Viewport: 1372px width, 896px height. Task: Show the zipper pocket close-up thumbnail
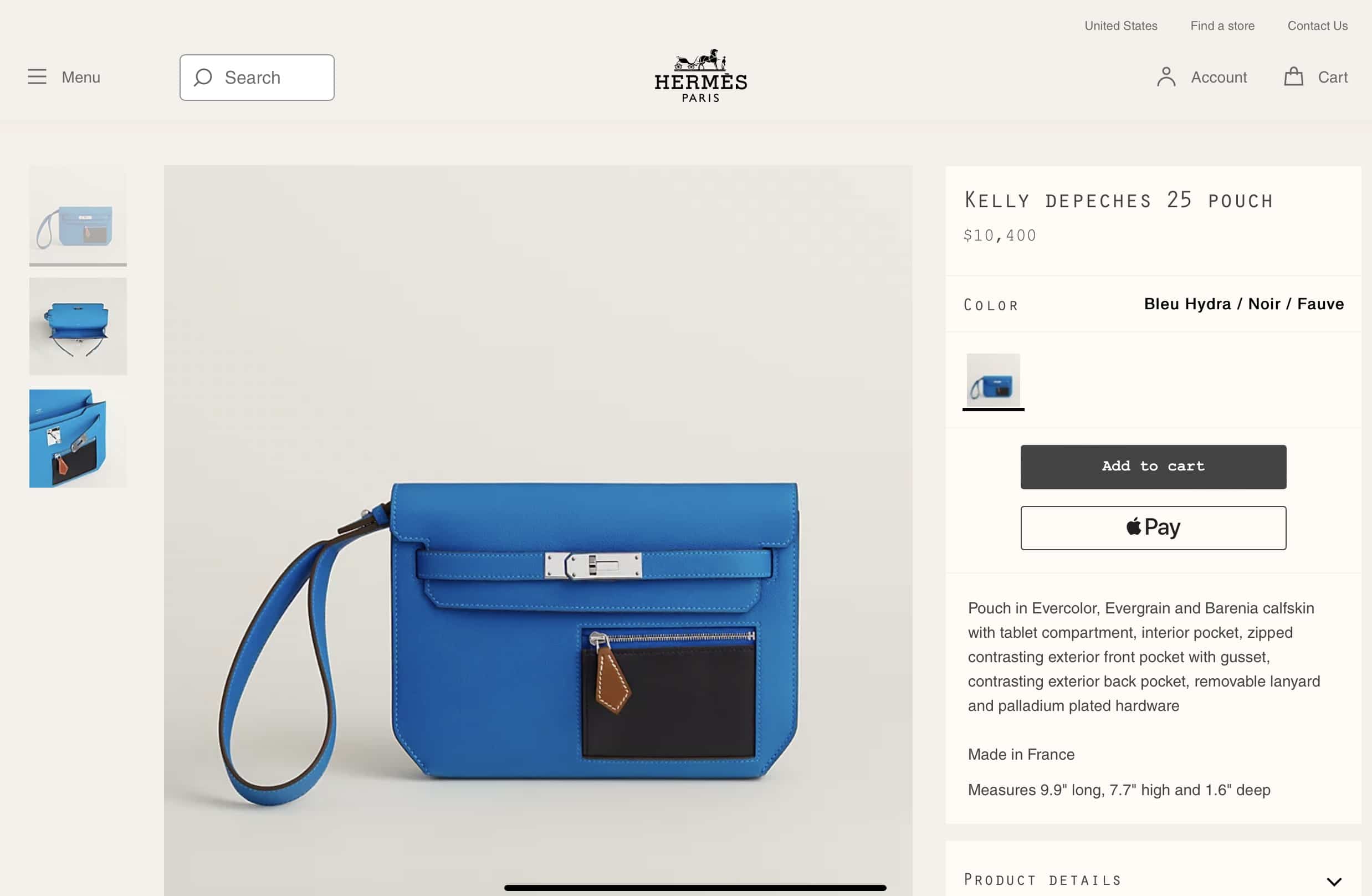pyautogui.click(x=78, y=438)
